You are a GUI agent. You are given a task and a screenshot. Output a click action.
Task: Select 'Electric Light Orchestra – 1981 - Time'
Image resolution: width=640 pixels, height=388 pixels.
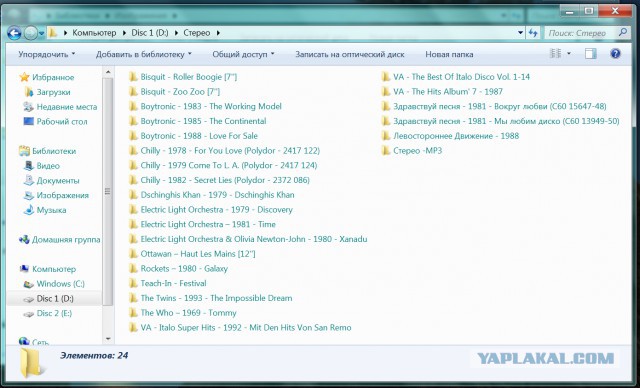coord(202,224)
